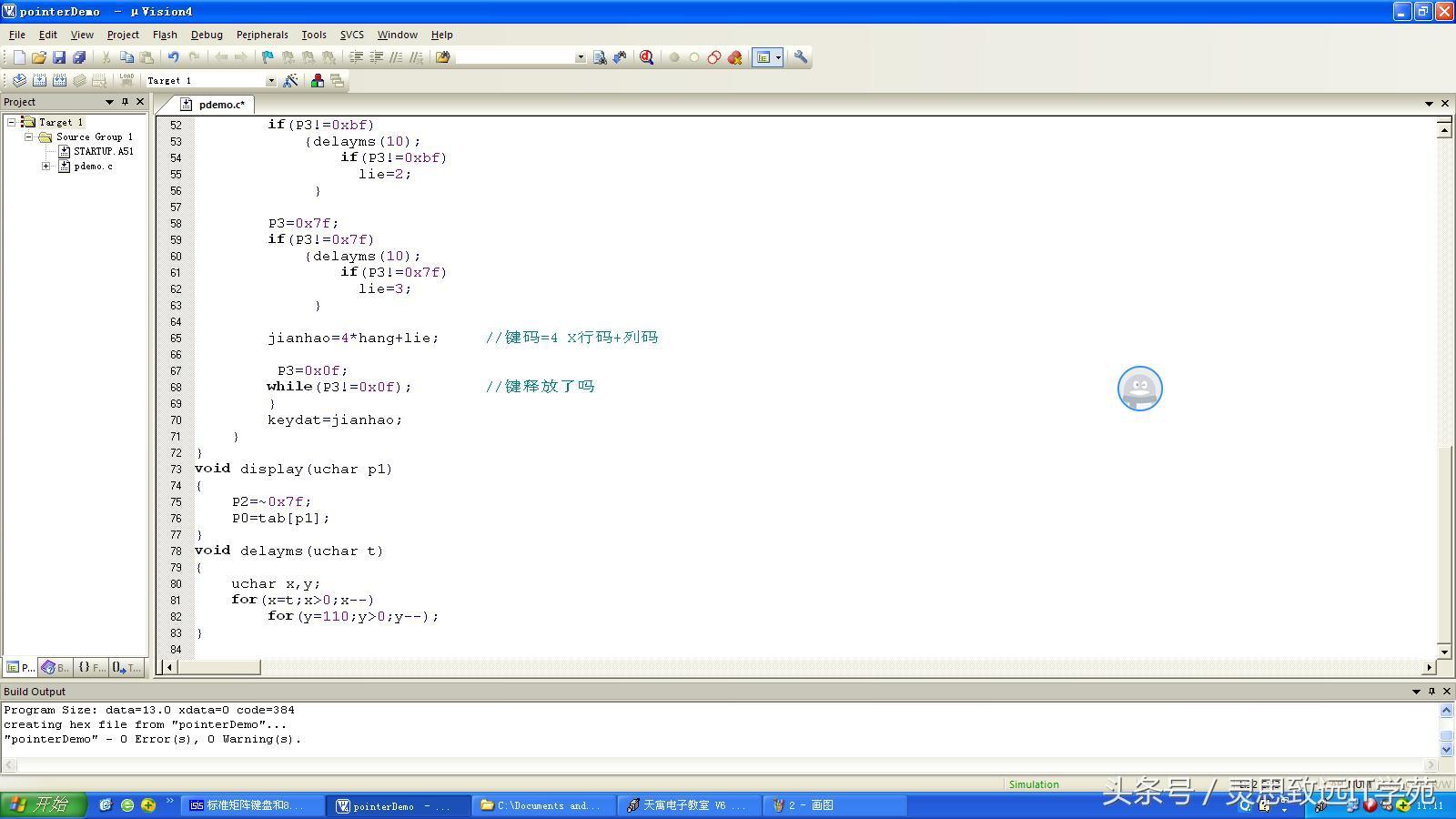The image size is (1456, 819).
Task: Click the Redo arrow icon
Action: [193, 57]
